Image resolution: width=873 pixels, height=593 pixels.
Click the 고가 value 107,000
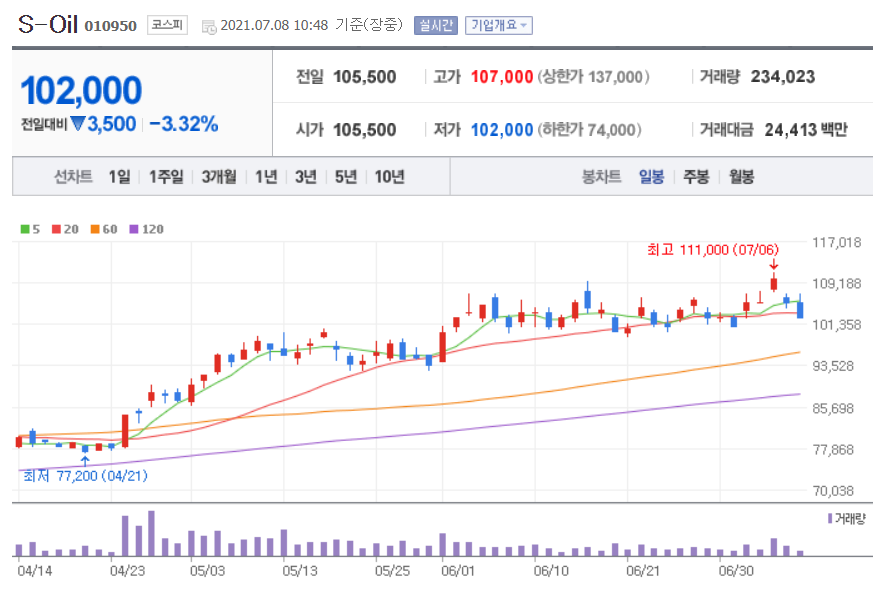click(502, 77)
